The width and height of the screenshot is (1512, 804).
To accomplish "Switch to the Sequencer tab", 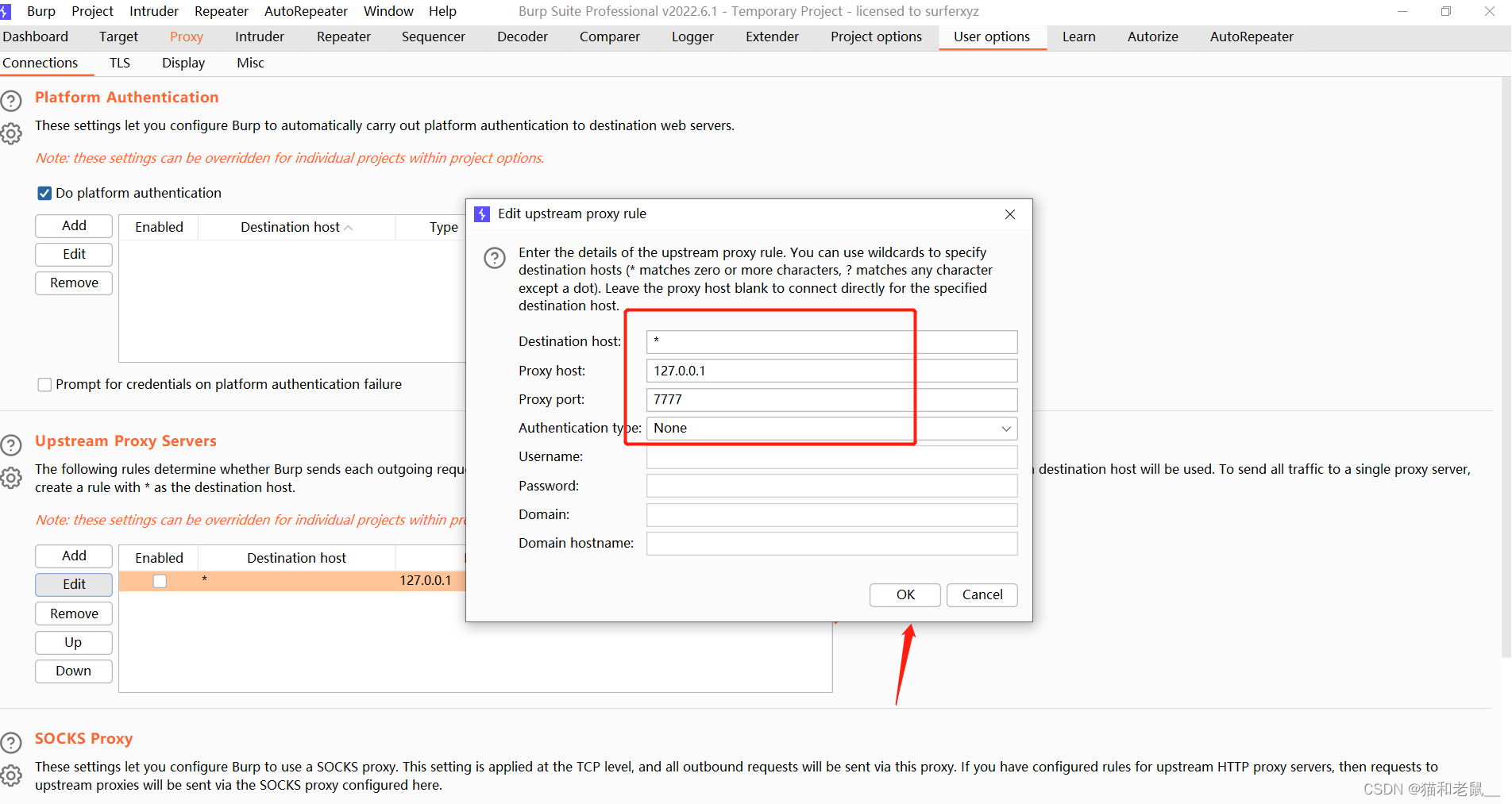I will pos(434,37).
